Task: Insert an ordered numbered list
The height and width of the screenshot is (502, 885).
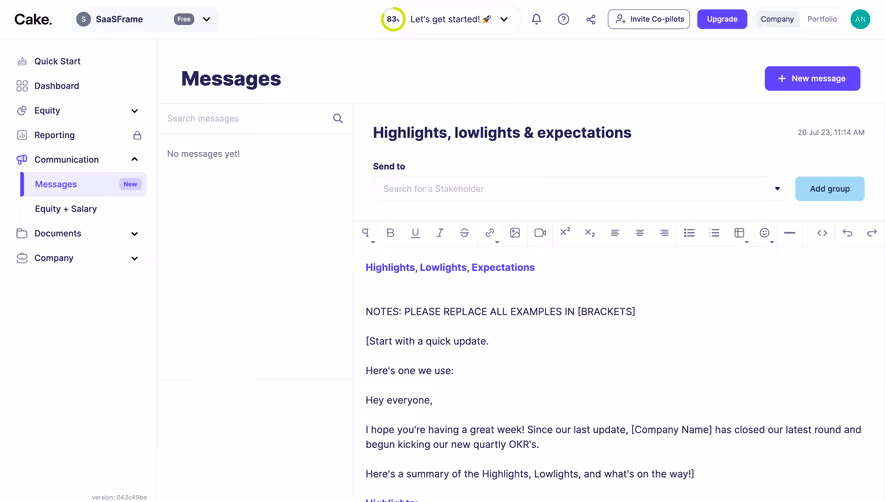Action: pyautogui.click(x=714, y=233)
